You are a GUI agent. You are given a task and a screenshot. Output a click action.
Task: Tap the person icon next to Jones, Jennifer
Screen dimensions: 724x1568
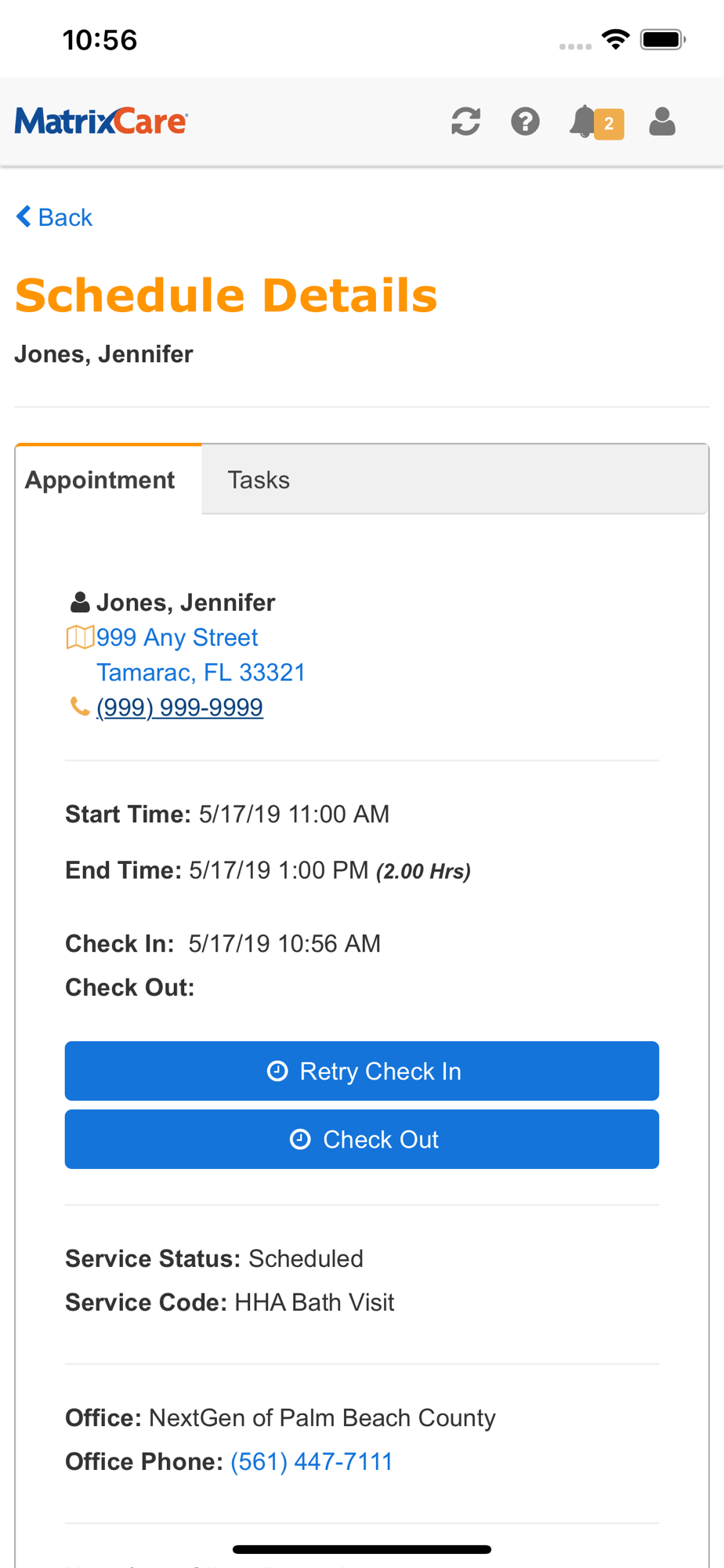pyautogui.click(x=80, y=602)
